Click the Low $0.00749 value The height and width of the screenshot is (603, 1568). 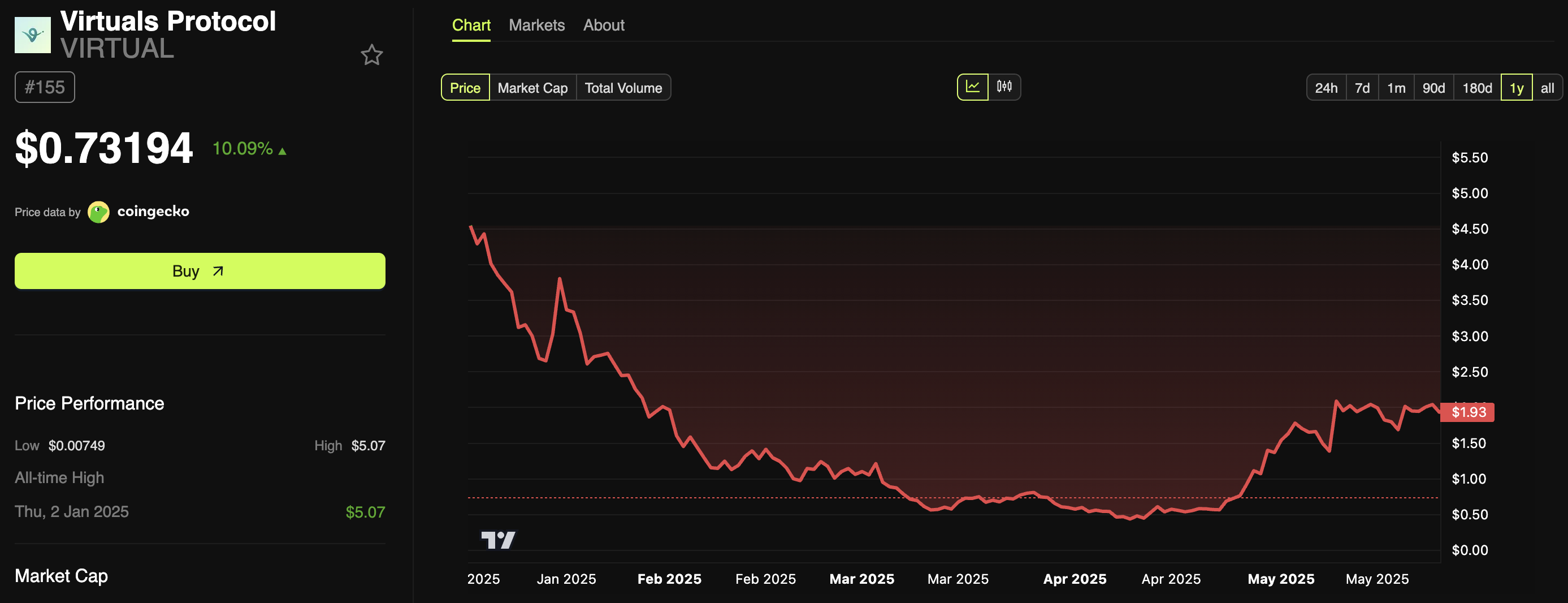pos(77,446)
